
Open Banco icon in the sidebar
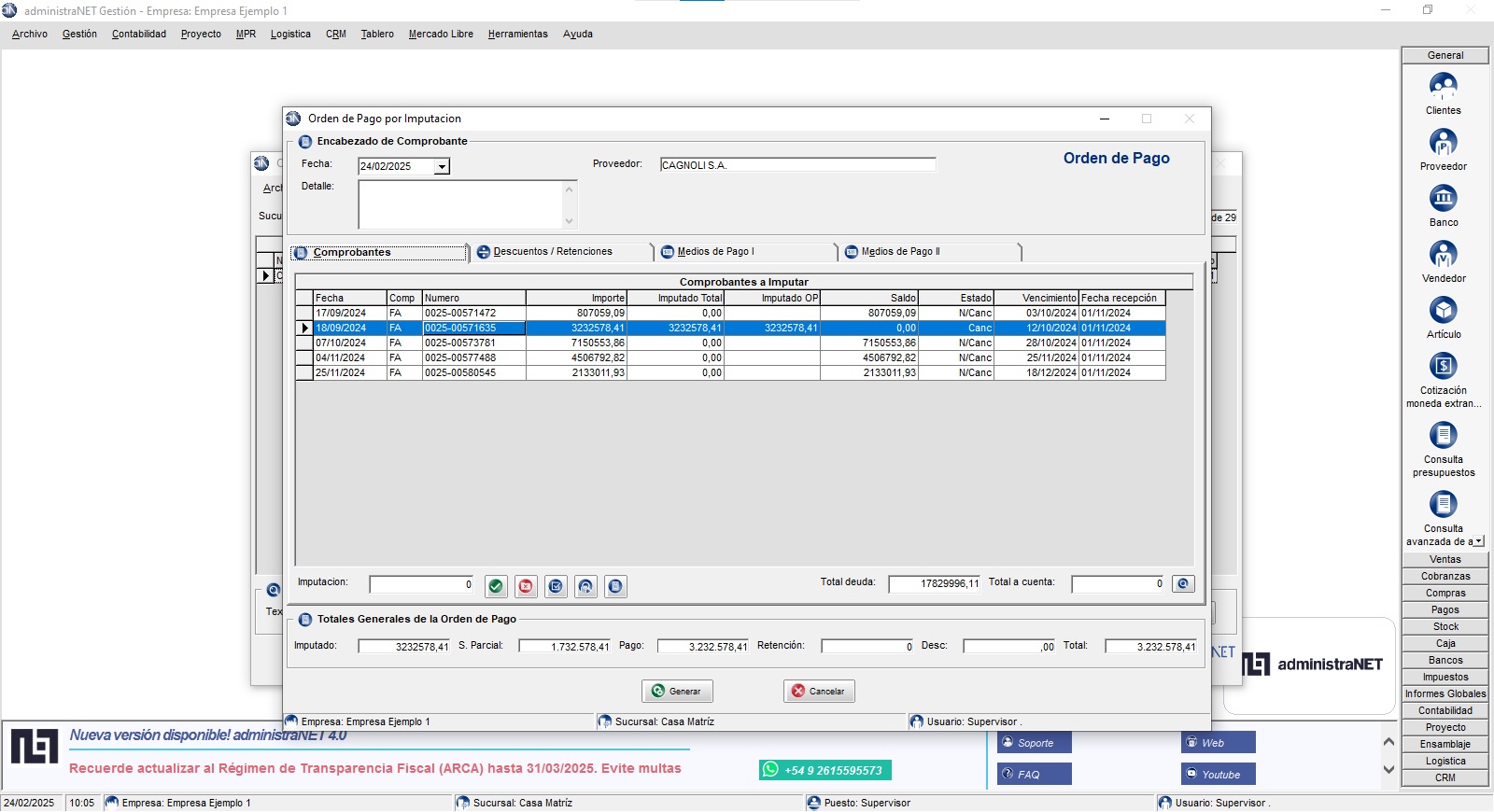tap(1444, 206)
